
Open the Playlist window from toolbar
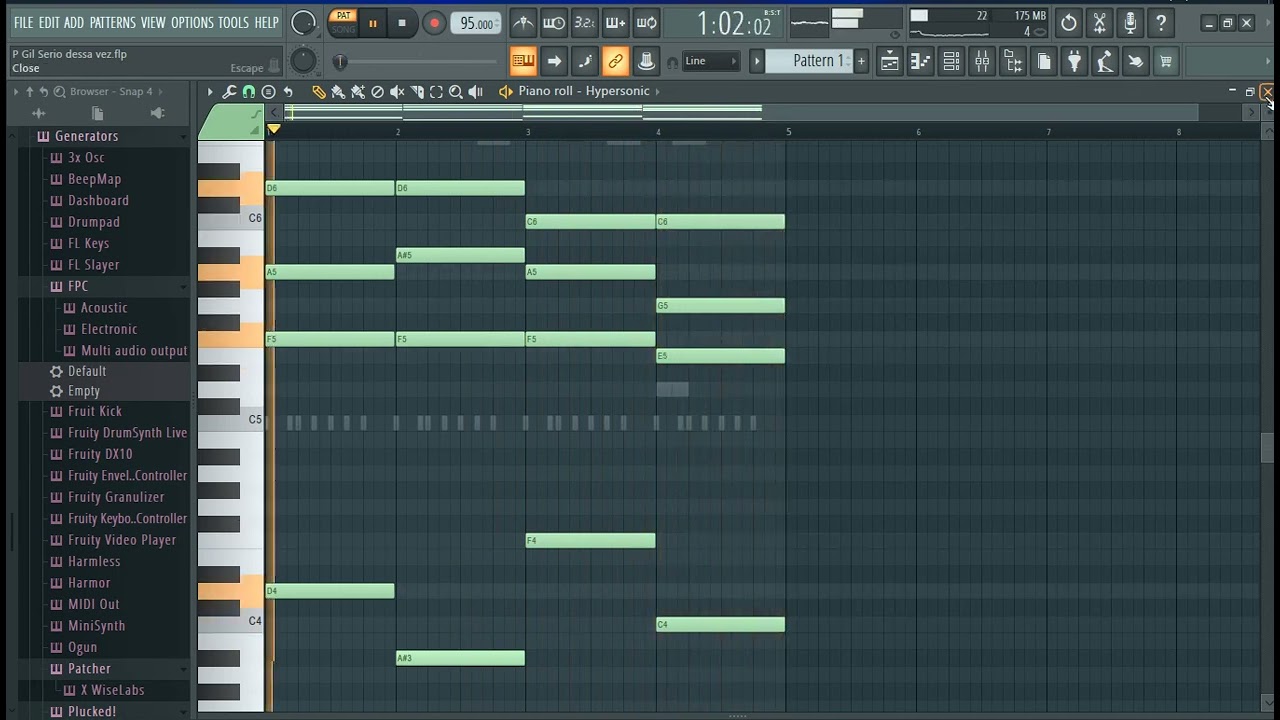point(889,62)
